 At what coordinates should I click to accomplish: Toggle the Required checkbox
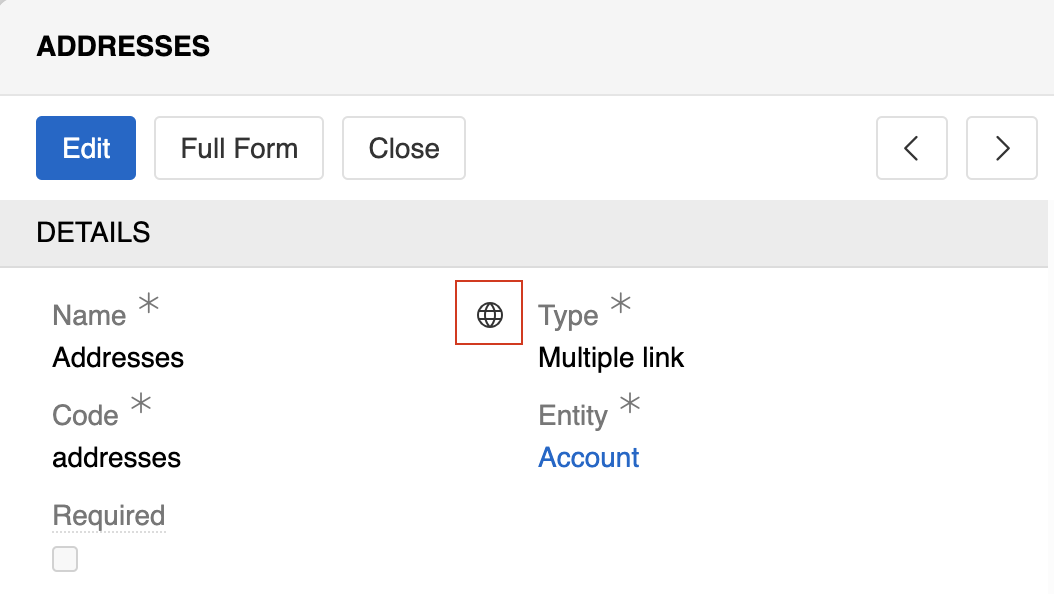coord(65,559)
